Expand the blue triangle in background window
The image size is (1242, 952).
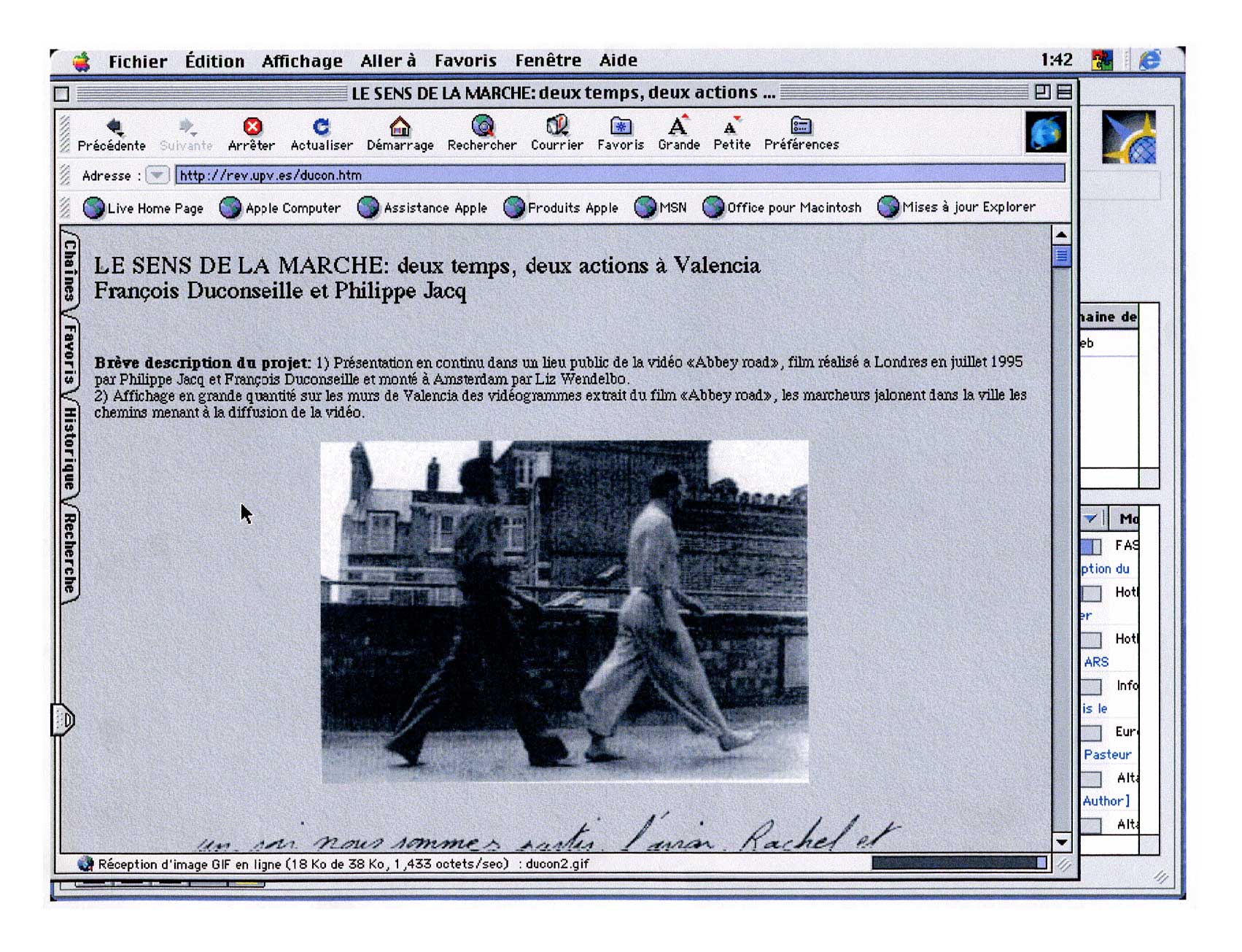point(1090,519)
